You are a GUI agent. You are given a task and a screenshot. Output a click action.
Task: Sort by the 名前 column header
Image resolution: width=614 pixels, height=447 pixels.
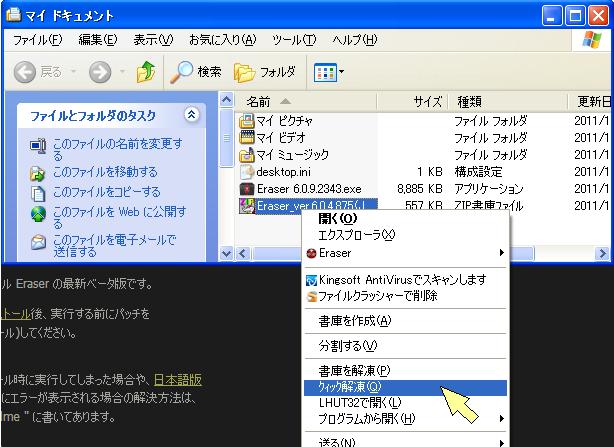(305, 102)
